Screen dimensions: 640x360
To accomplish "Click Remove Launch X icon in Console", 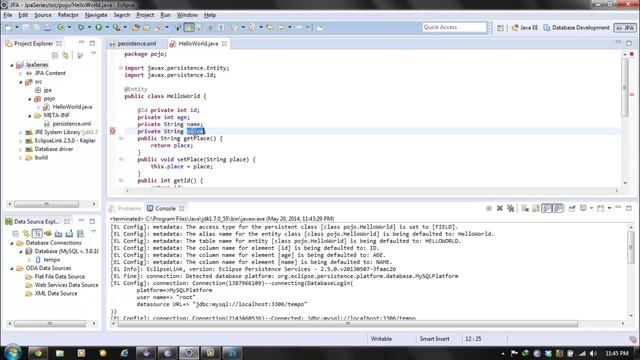I will pos(499,209).
